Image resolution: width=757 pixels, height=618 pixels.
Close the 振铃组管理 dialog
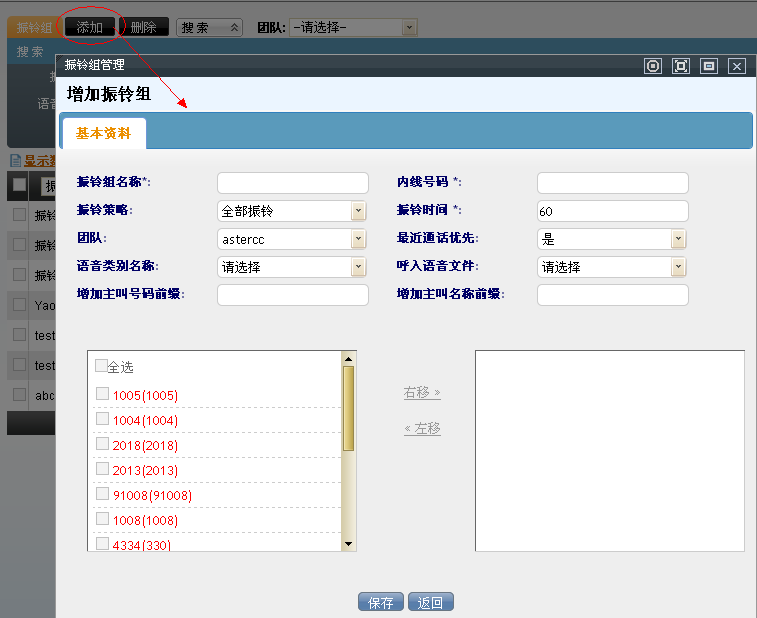737,66
